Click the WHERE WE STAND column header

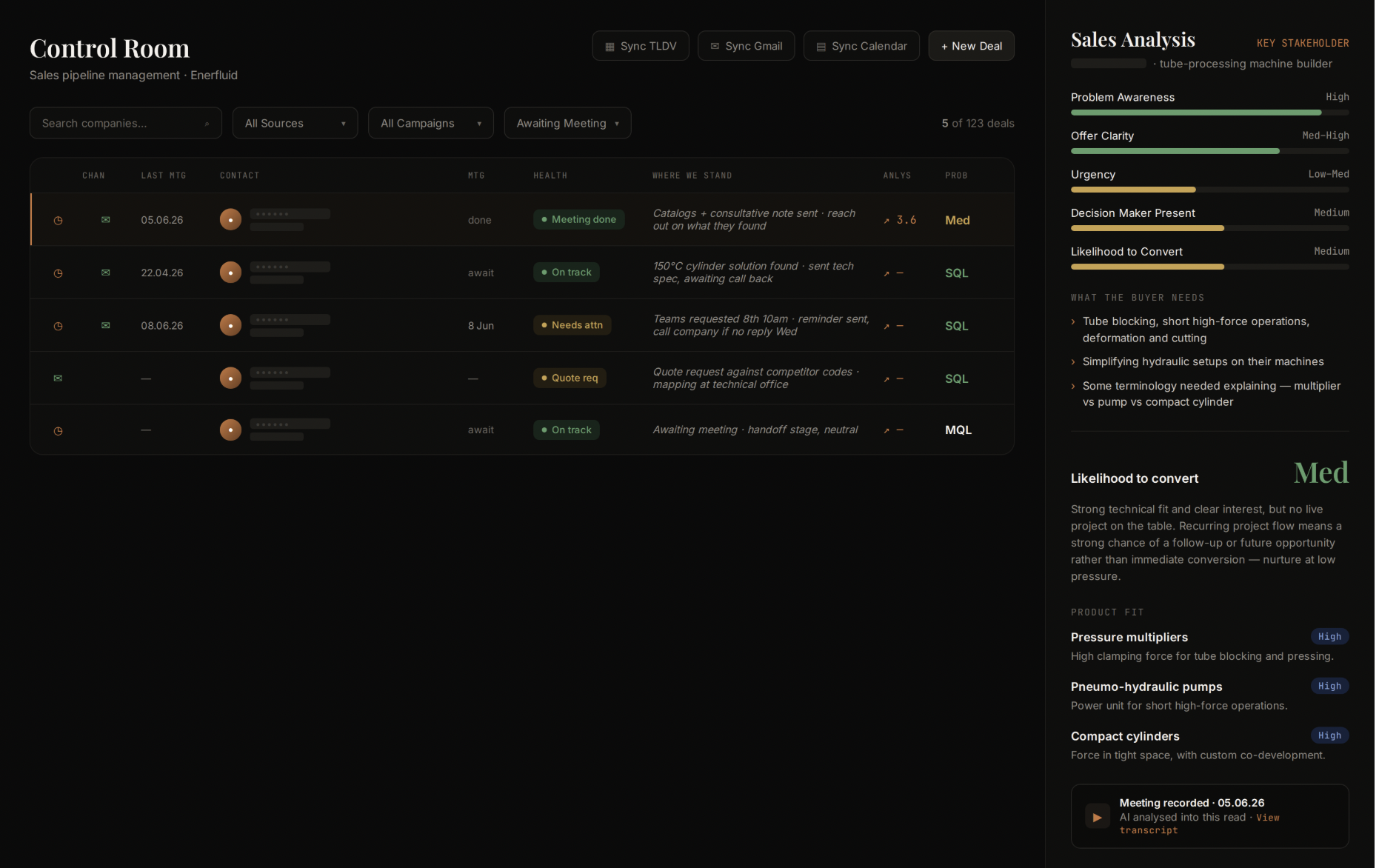(692, 176)
